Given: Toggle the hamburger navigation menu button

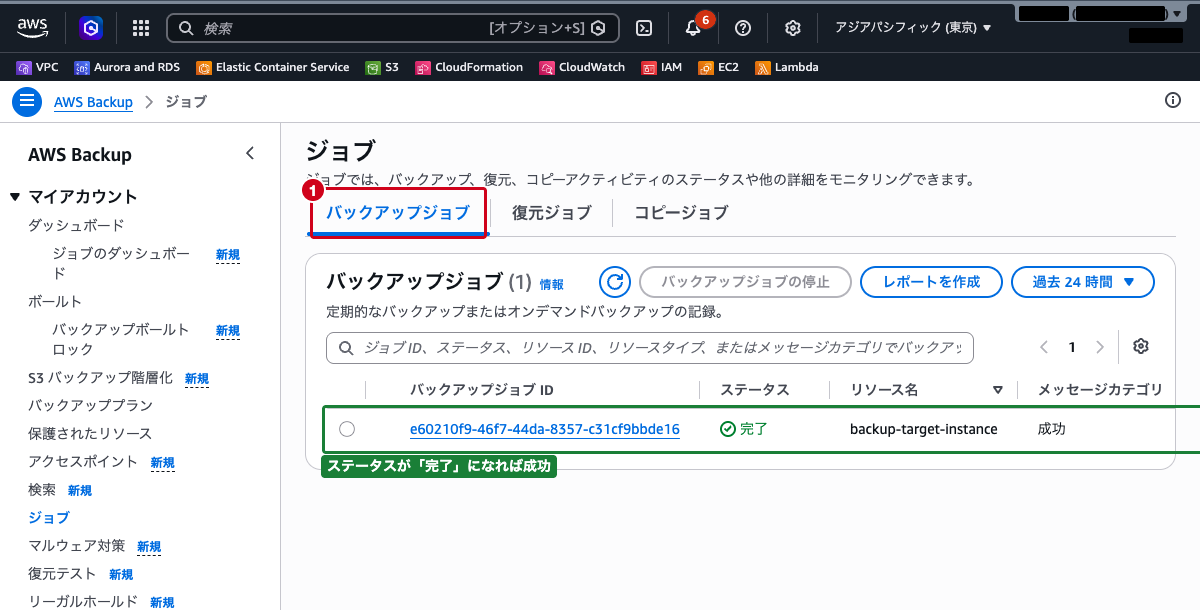Looking at the screenshot, I should (x=26, y=102).
